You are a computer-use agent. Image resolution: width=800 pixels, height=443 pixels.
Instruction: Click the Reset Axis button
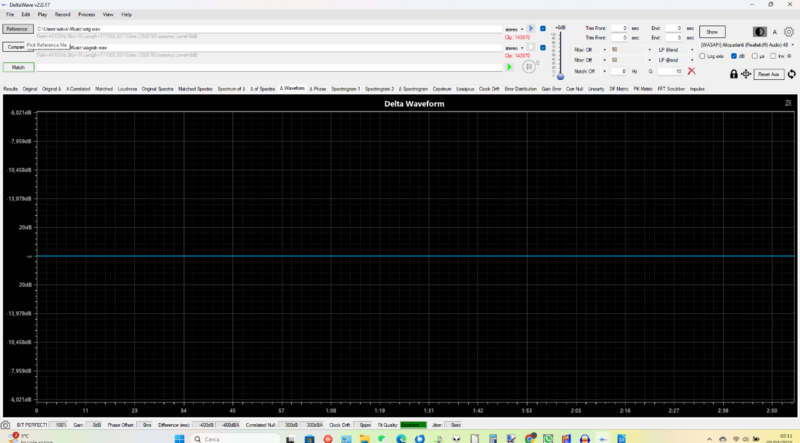[769, 74]
